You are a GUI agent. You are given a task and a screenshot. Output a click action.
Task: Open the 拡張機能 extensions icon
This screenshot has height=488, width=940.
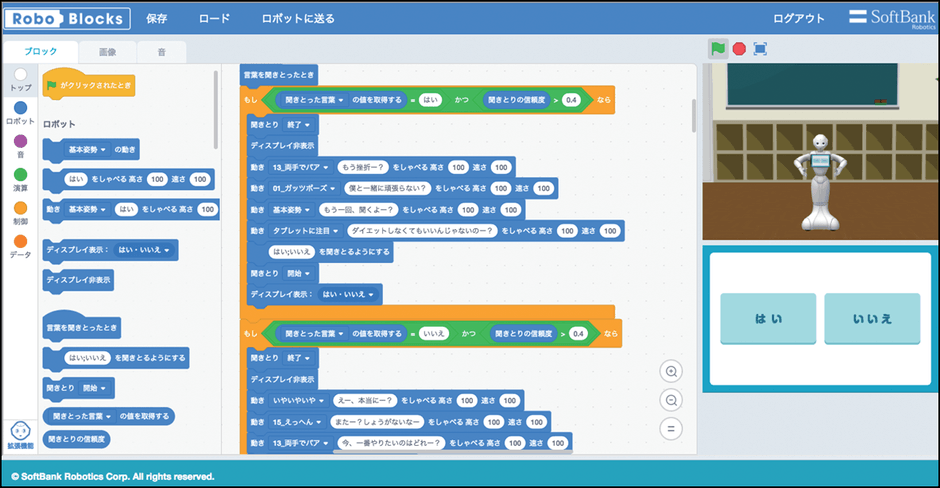pos(19,433)
